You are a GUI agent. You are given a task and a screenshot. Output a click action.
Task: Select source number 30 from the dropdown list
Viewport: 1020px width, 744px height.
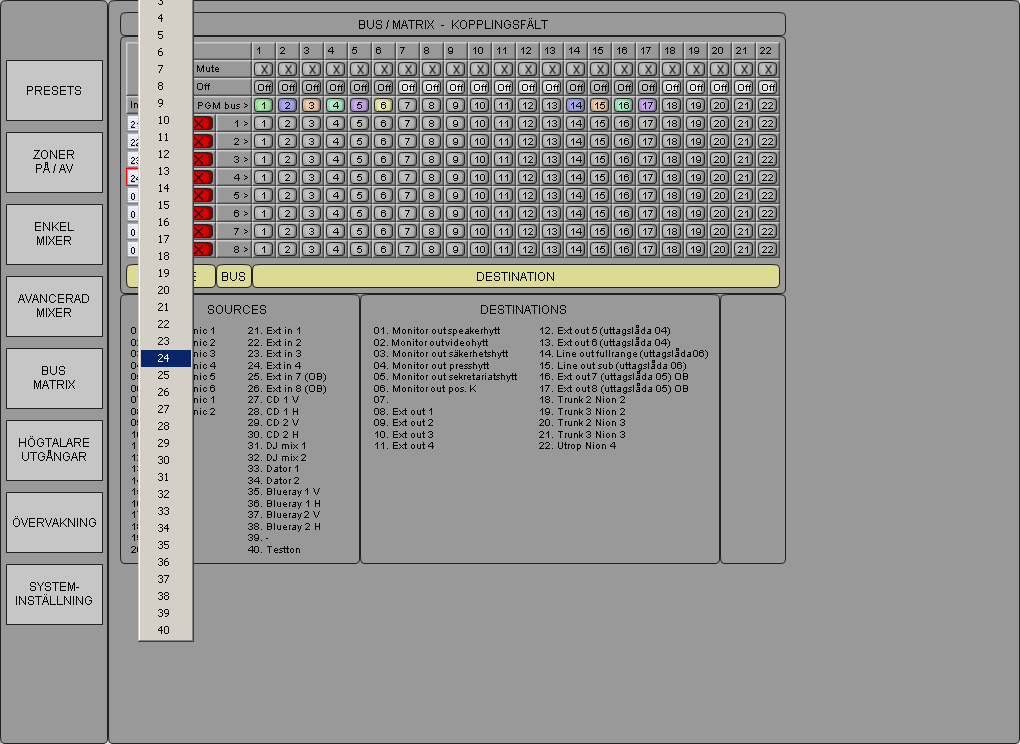(164, 460)
